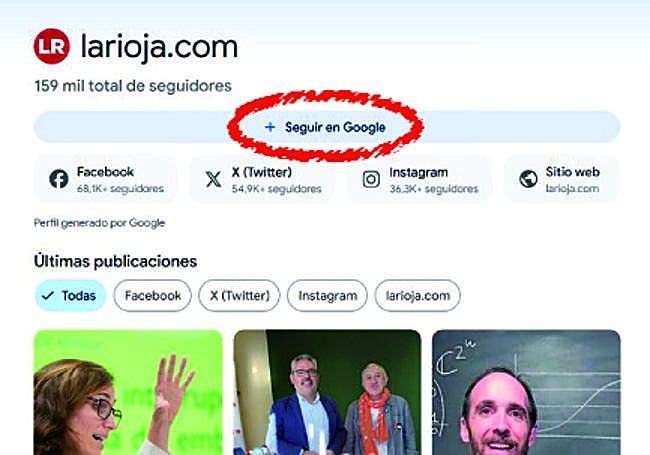Open Facebook profile with 68,1K+ seguidores
The image size is (650, 455).
click(106, 179)
